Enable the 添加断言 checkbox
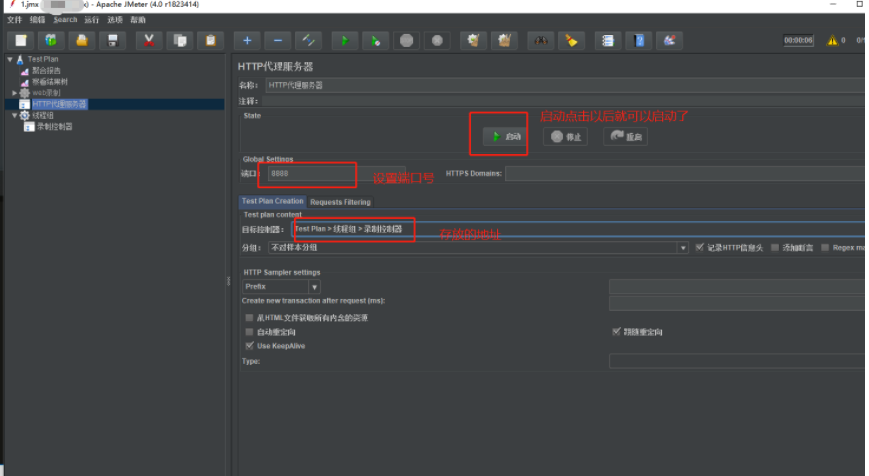Screen dimensions: 869x476 tap(775, 247)
